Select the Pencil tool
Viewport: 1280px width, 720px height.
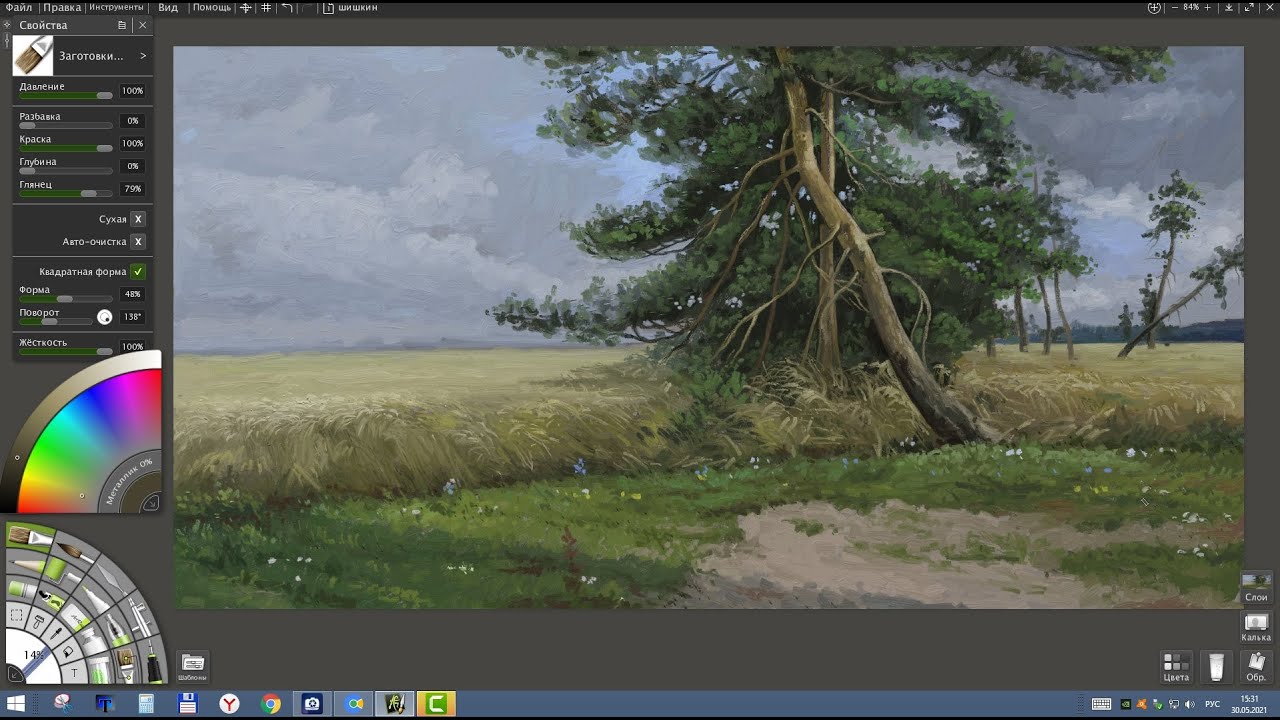coord(26,565)
